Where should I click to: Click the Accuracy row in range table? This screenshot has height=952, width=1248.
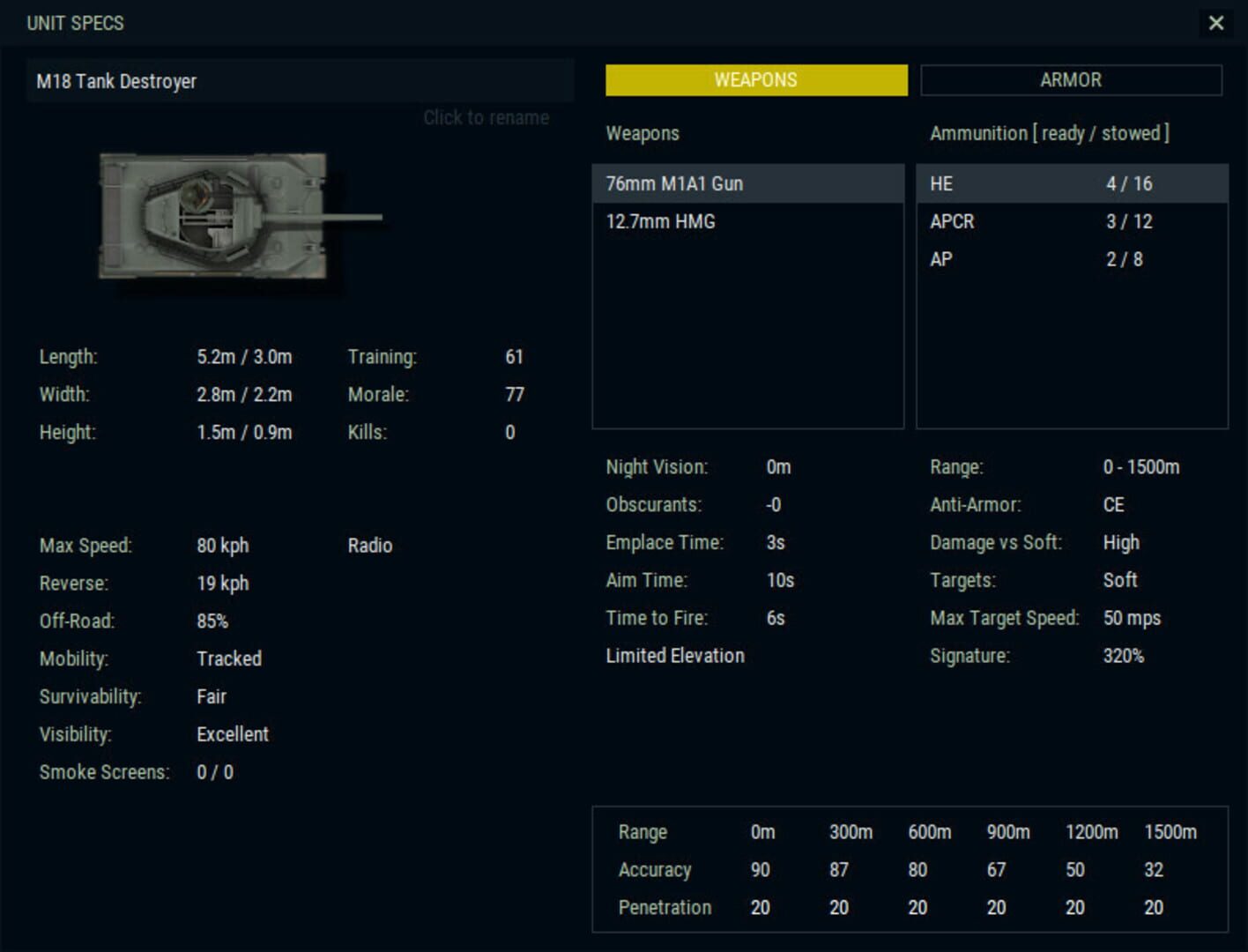pyautogui.click(x=655, y=870)
